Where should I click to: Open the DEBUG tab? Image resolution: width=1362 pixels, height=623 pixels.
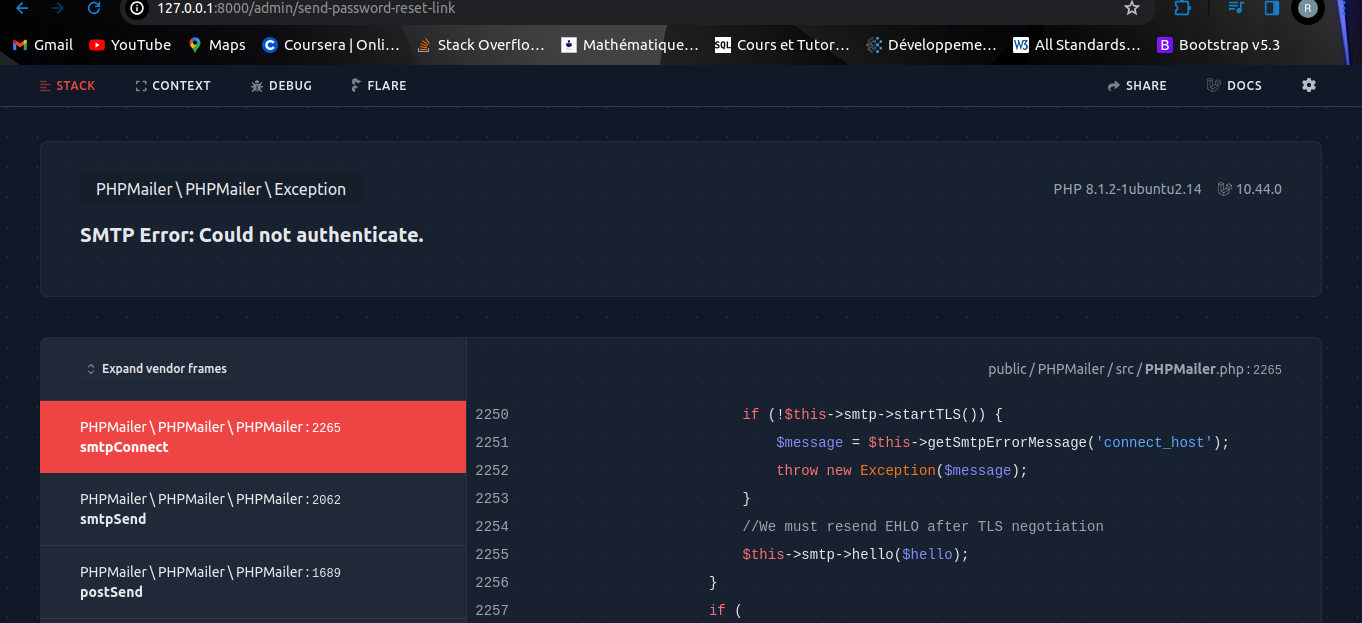(281, 85)
